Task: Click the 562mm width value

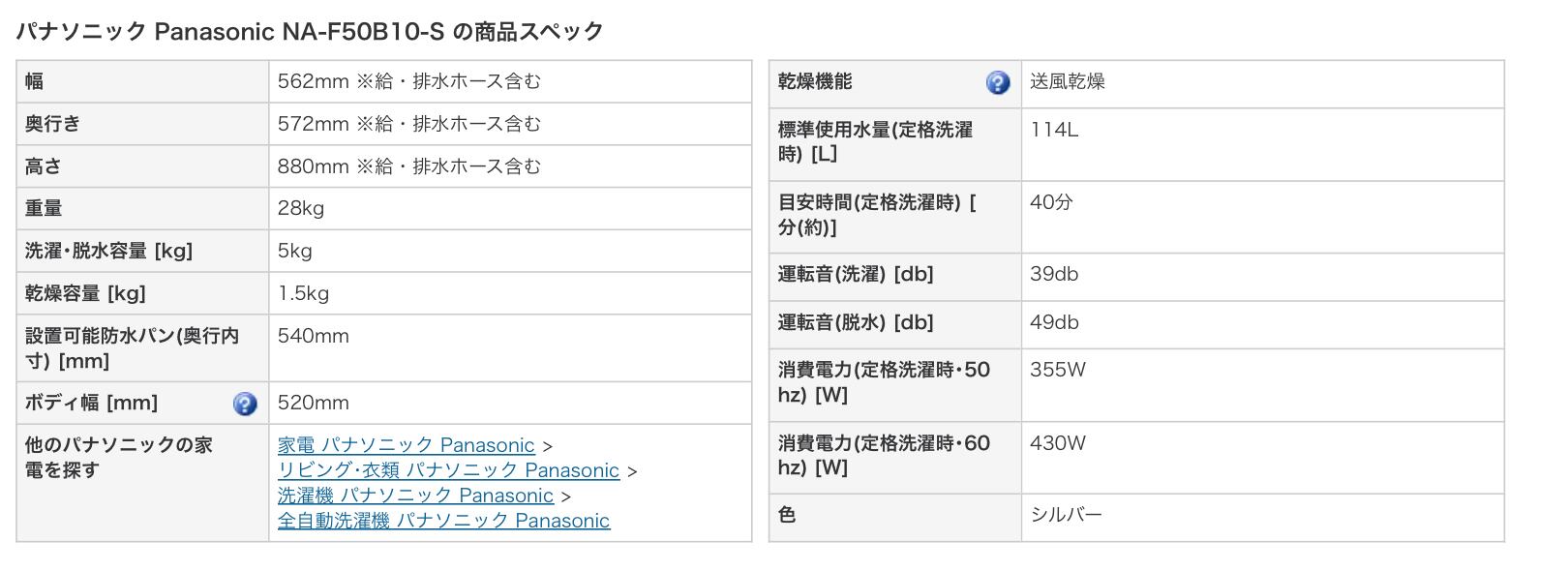Action: pyautogui.click(x=313, y=81)
